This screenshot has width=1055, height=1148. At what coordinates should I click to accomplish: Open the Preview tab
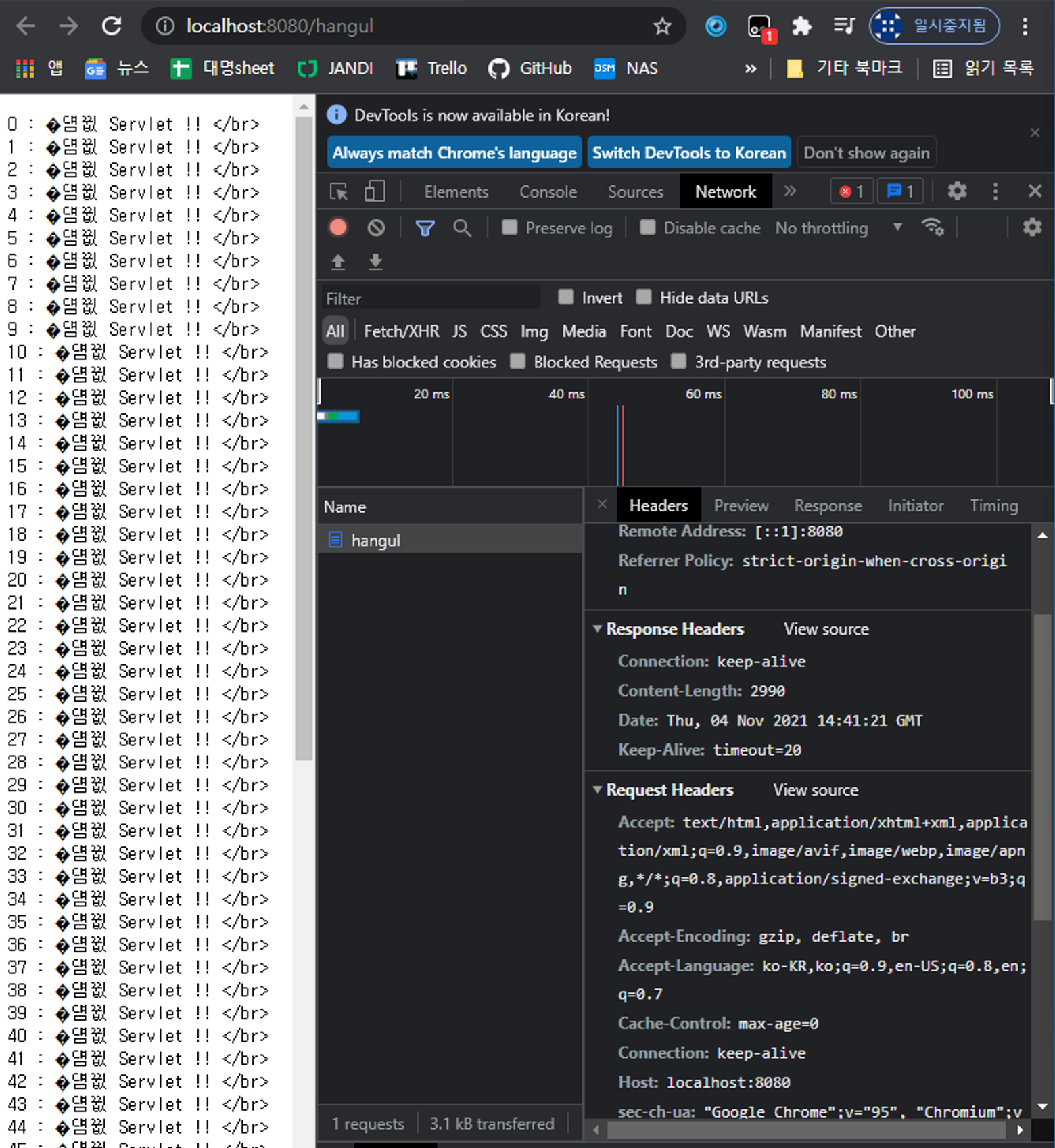tap(741, 506)
